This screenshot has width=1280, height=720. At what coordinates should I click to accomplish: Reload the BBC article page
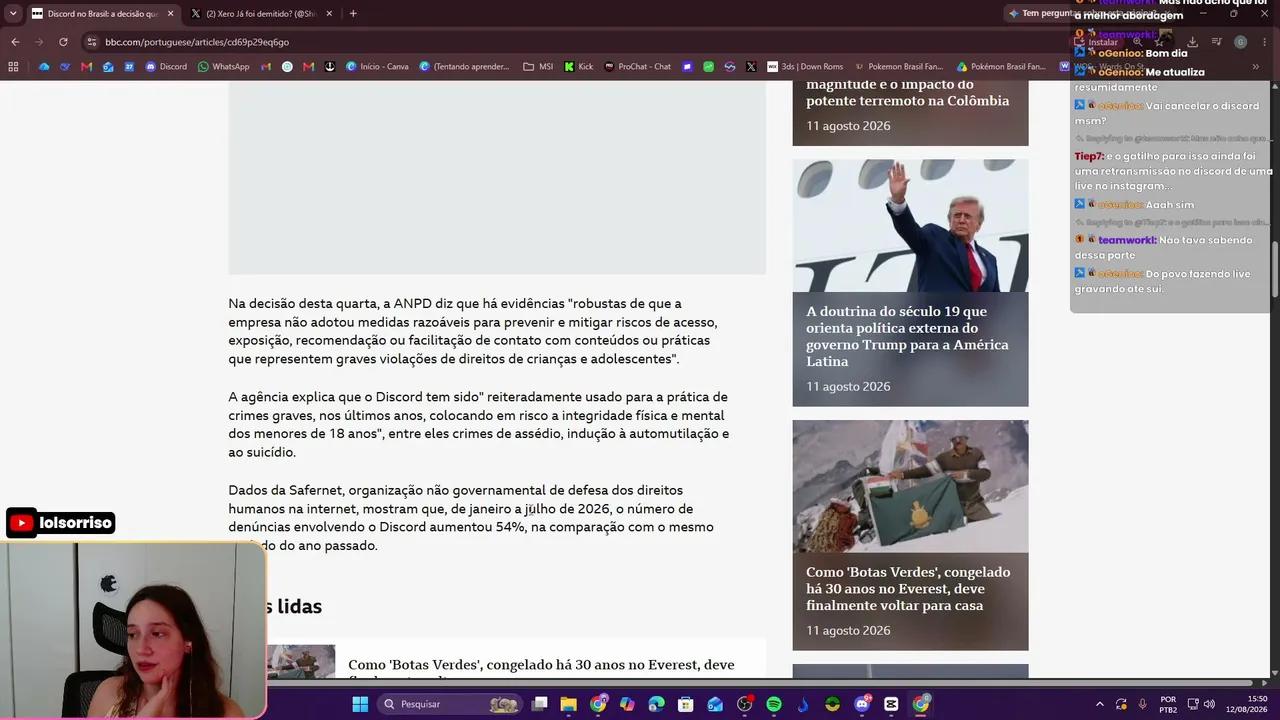(x=63, y=42)
